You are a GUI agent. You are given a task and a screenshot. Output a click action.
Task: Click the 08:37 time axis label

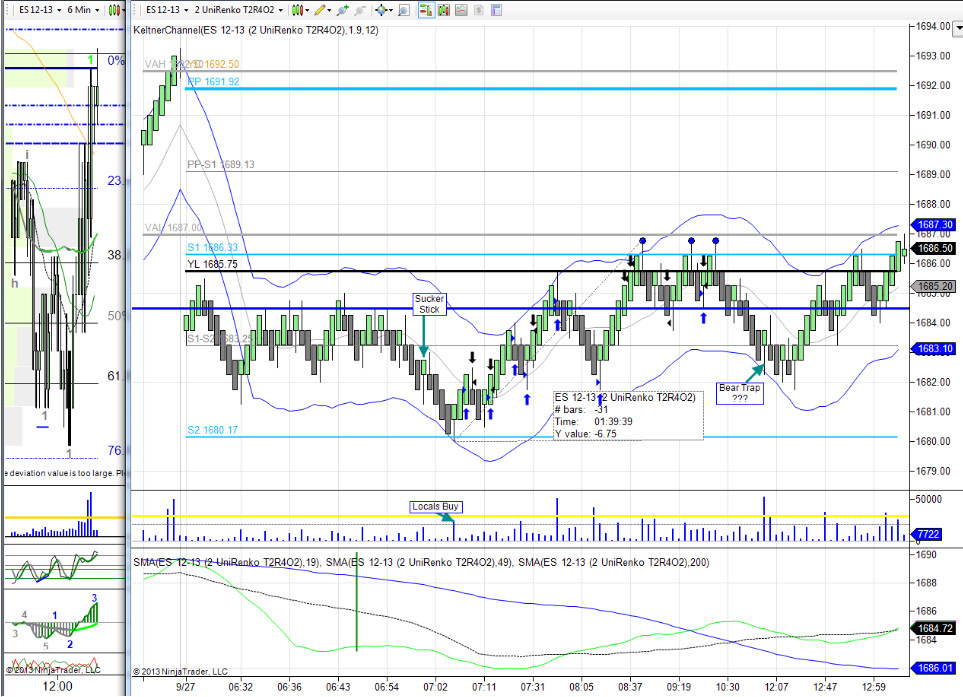tap(630, 687)
